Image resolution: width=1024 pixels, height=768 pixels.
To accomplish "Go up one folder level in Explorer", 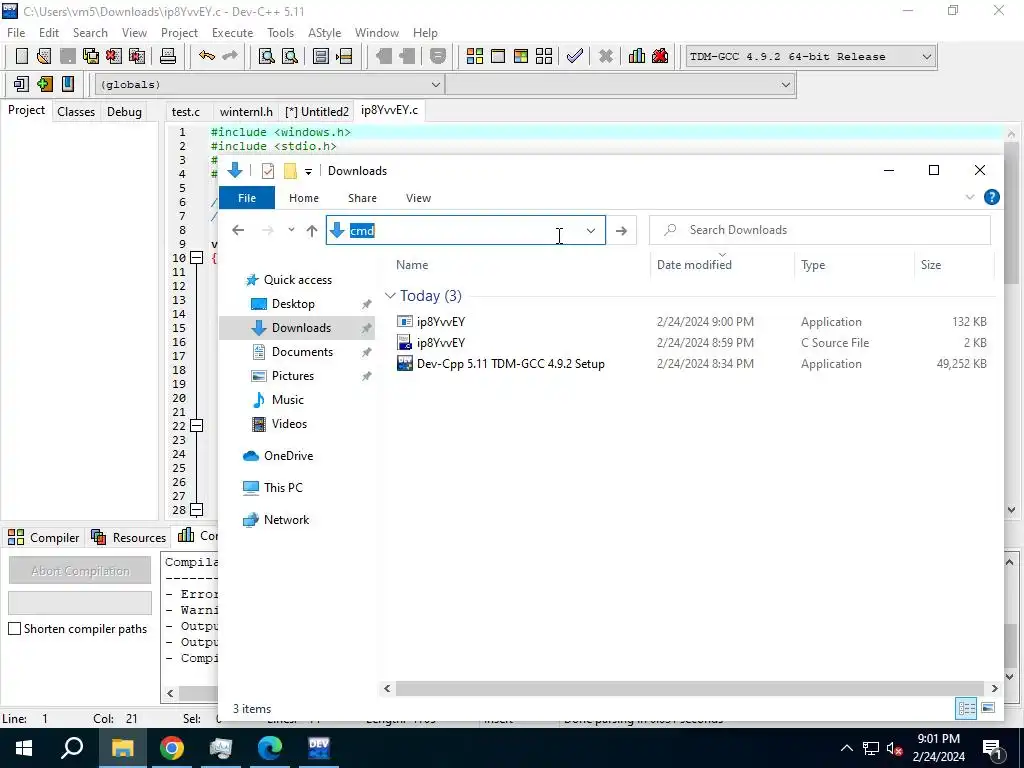I will (x=312, y=231).
